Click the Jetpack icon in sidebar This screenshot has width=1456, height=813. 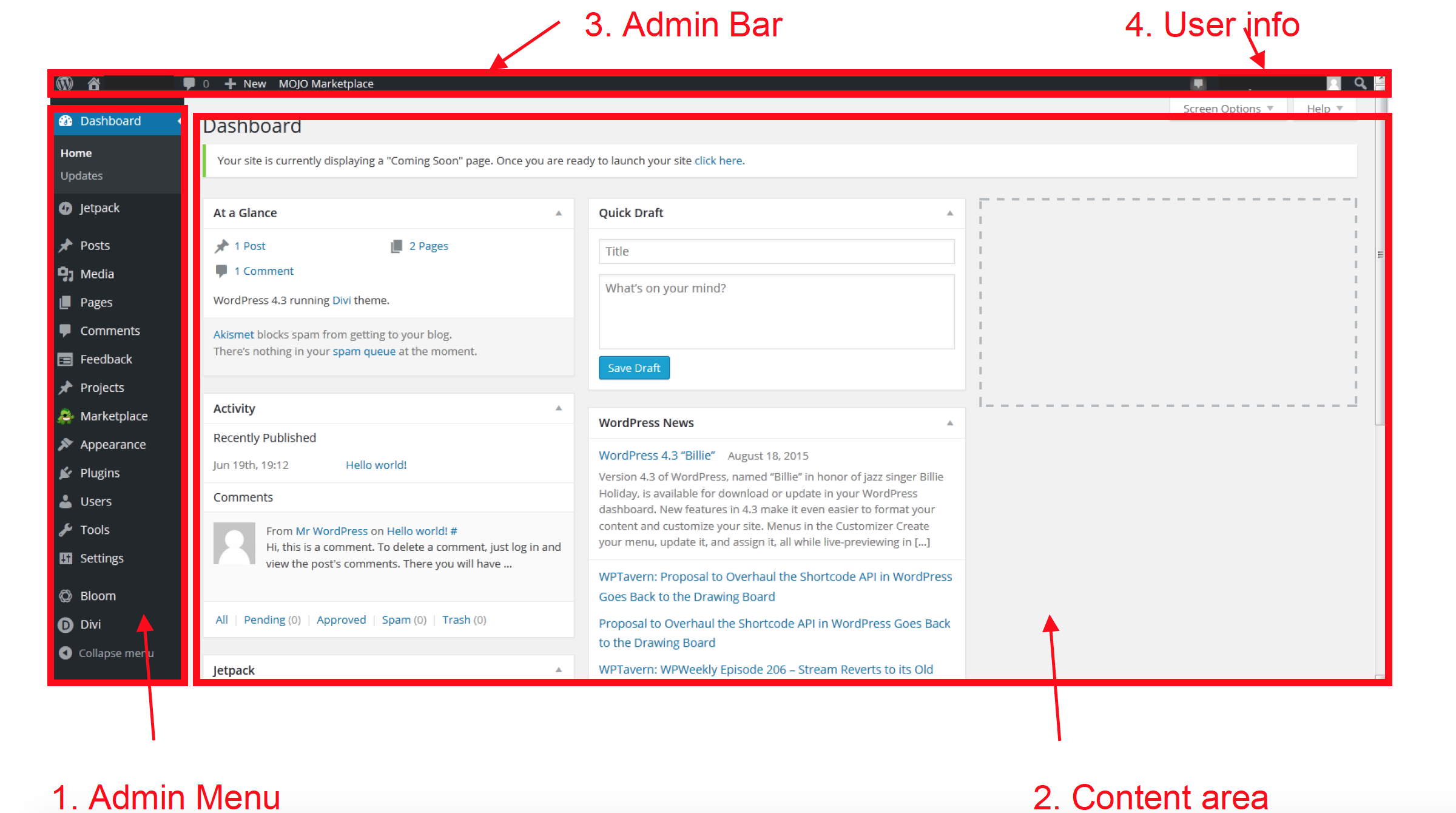(66, 208)
